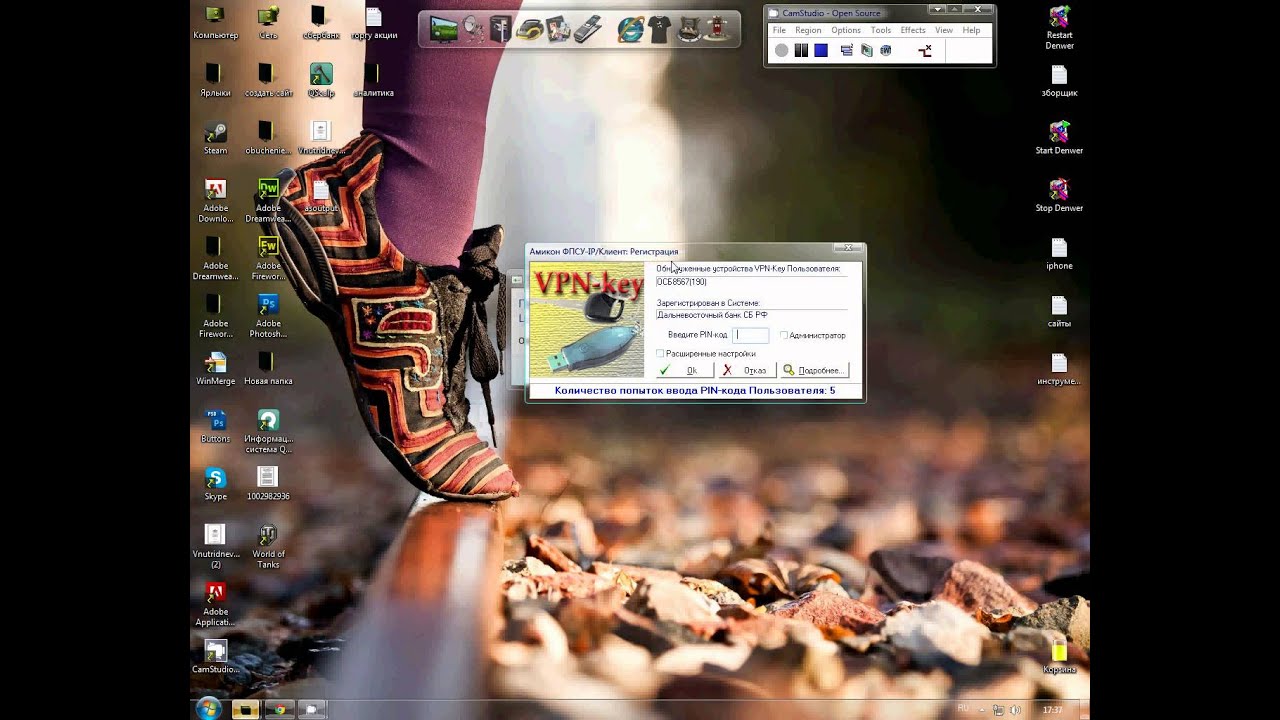This screenshot has height=720, width=1280.
Task: Click monitor icon in top dock
Action: (444, 29)
